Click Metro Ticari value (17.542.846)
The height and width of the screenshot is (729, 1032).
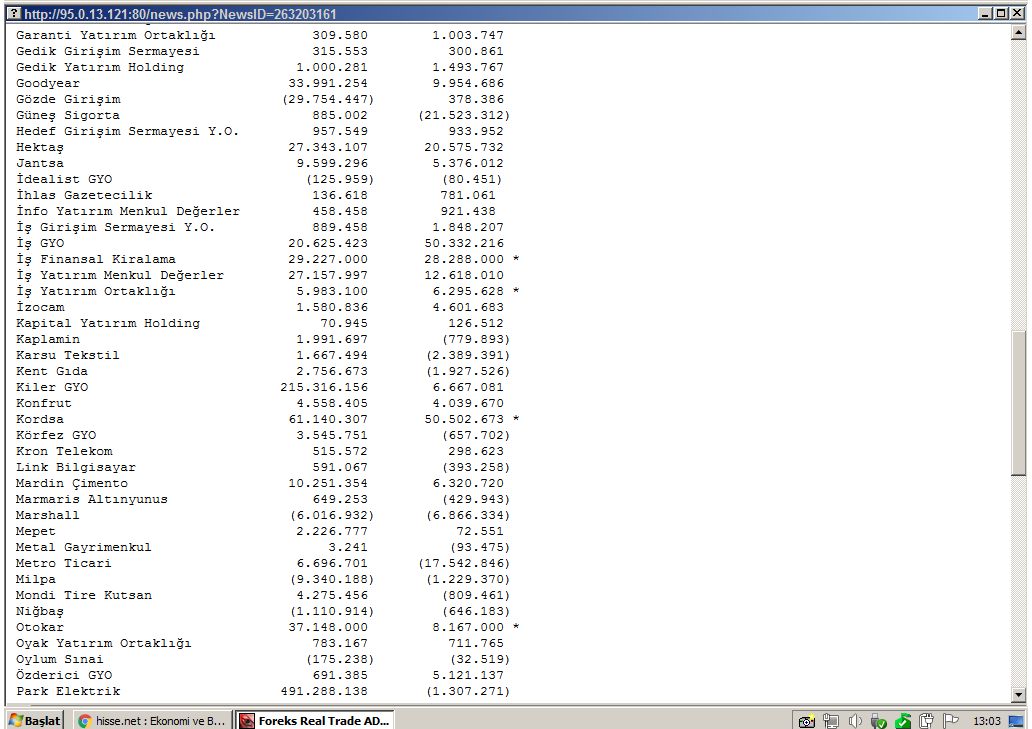[x=464, y=563]
